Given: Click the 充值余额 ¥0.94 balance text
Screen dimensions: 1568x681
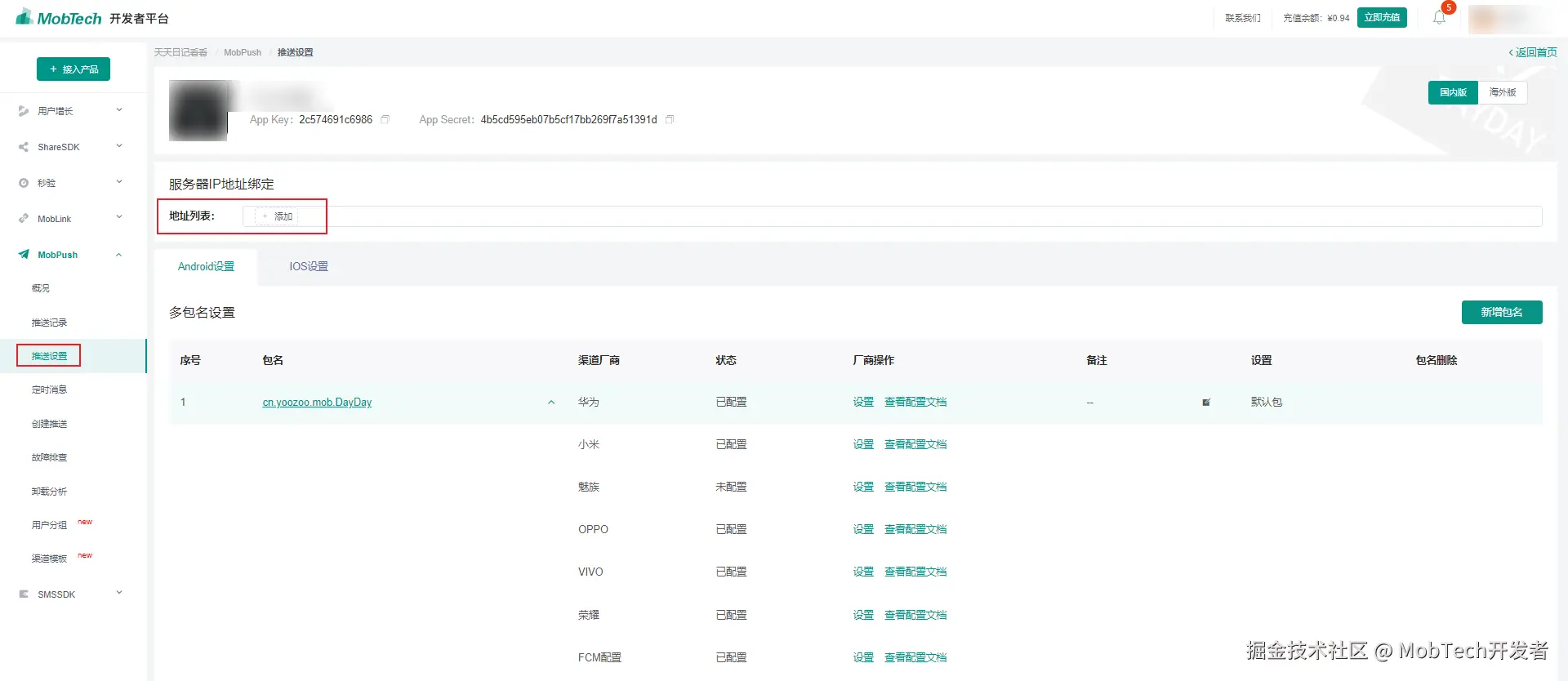Looking at the screenshot, I should pyautogui.click(x=1316, y=18).
